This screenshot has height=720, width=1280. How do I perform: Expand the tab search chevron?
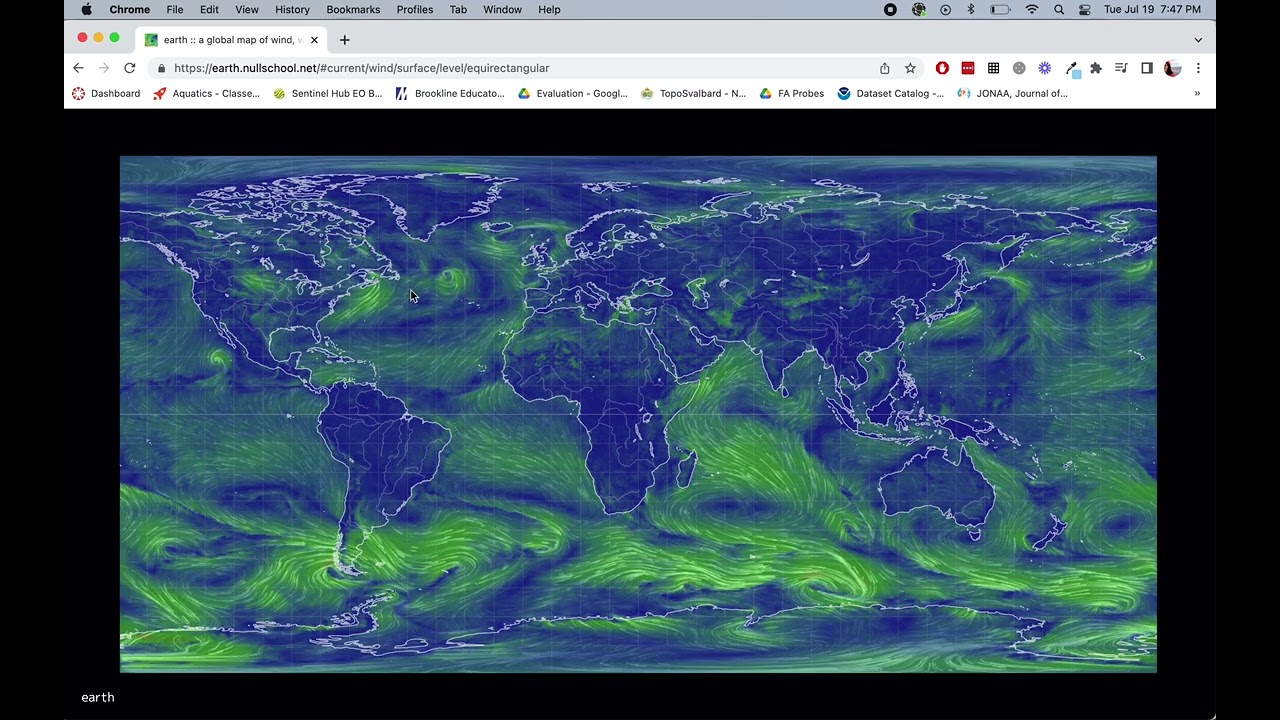point(1198,40)
